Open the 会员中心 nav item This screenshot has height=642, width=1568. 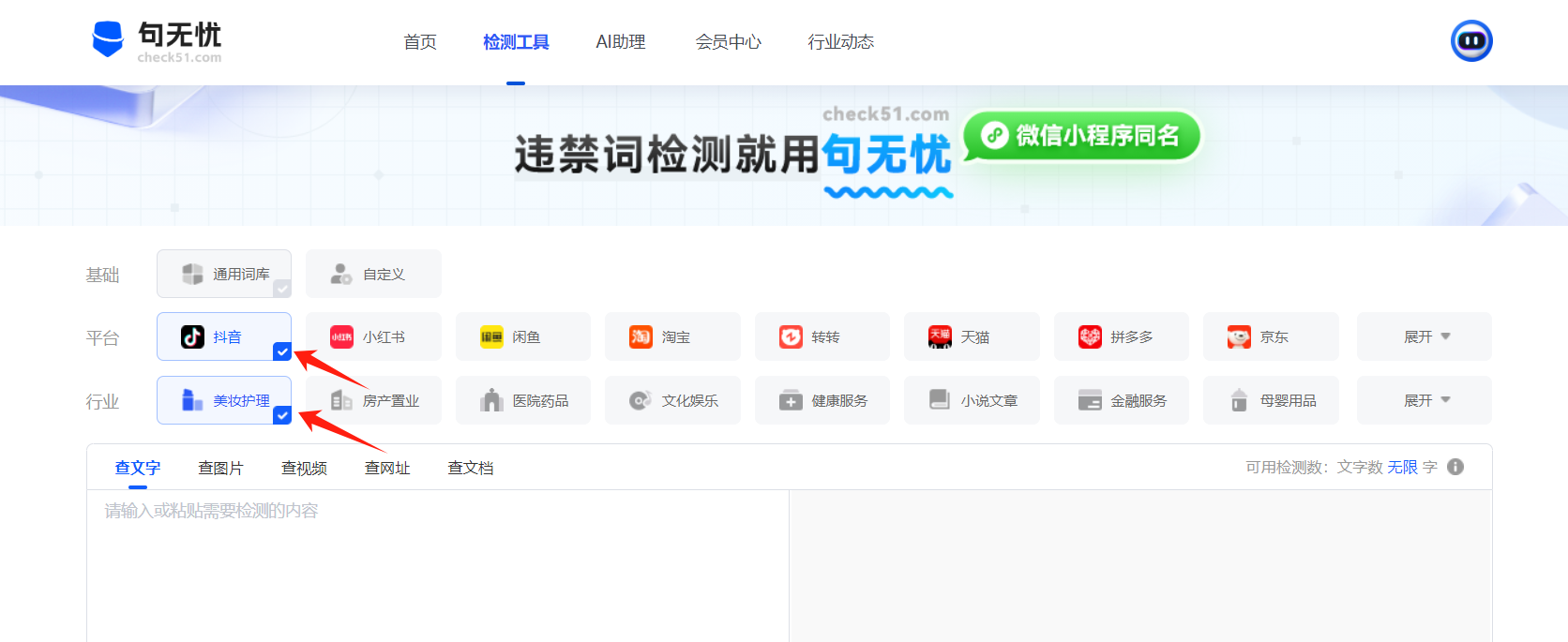point(728,42)
